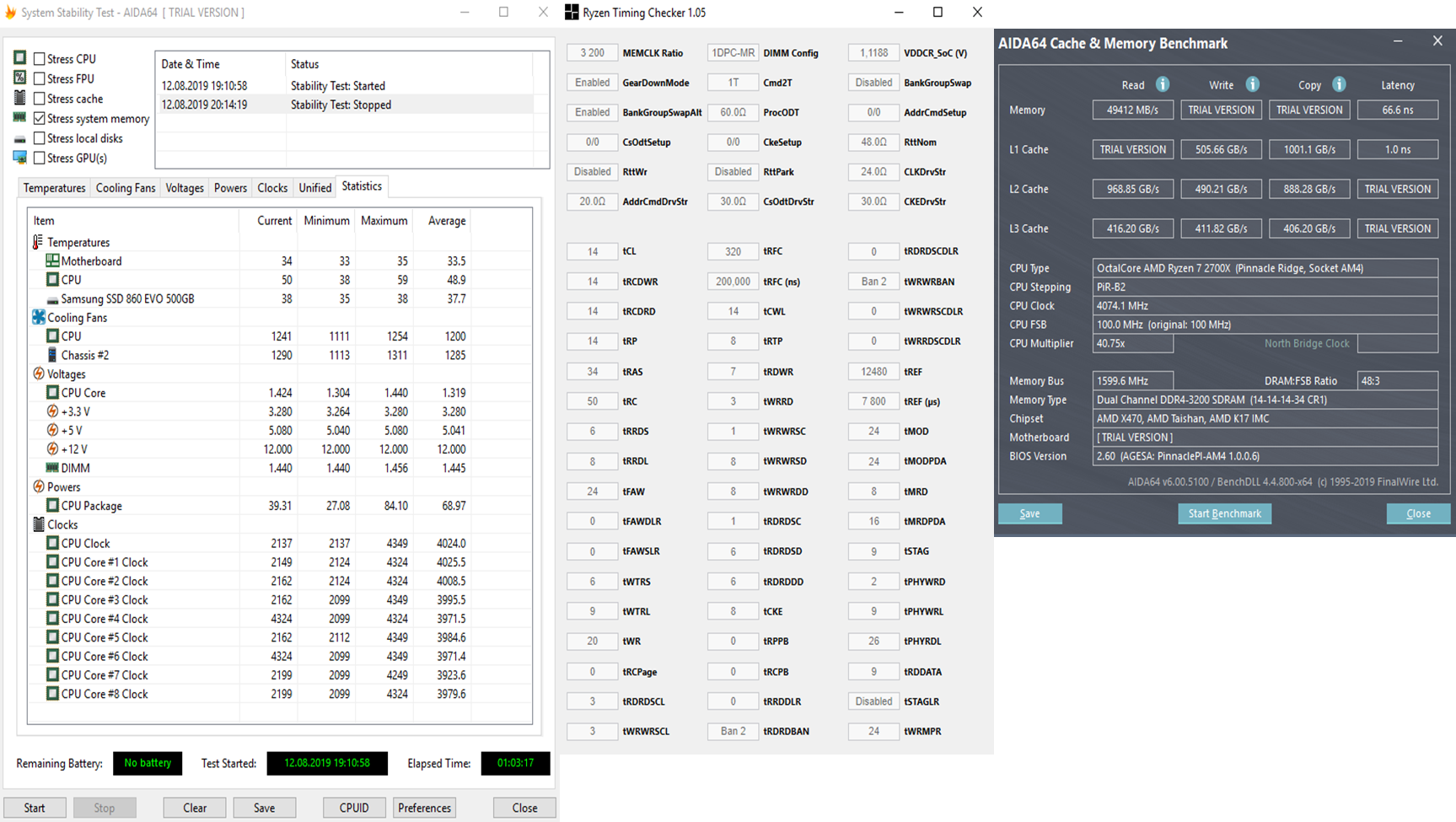The height and width of the screenshot is (822, 1456).
Task: Click Close in Cache & Memory Benchmark
Action: (1418, 513)
